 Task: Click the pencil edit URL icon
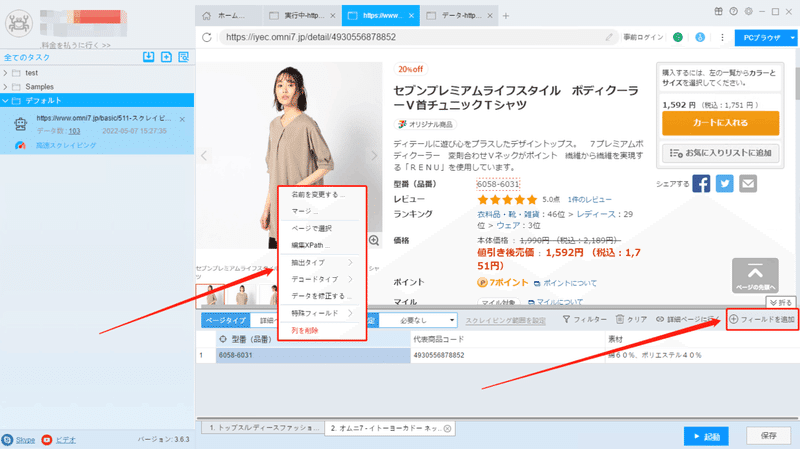pyautogui.click(x=609, y=37)
